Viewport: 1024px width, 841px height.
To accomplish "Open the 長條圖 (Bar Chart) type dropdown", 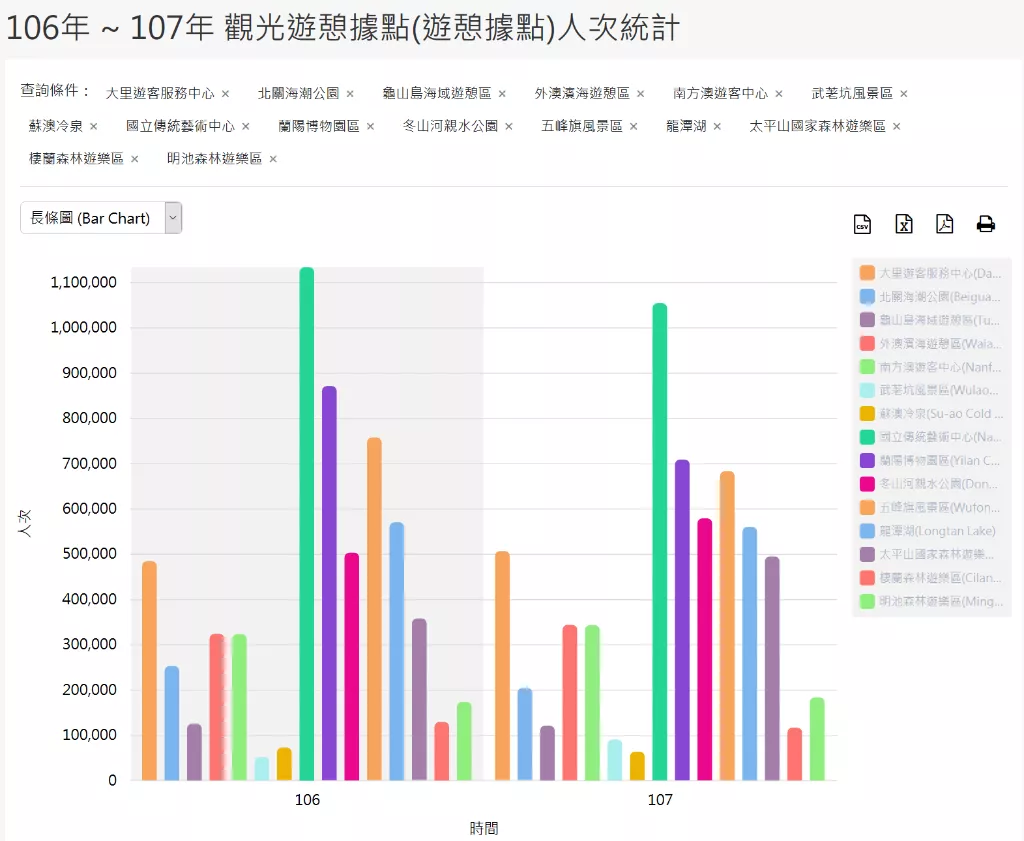I will click(x=101, y=218).
